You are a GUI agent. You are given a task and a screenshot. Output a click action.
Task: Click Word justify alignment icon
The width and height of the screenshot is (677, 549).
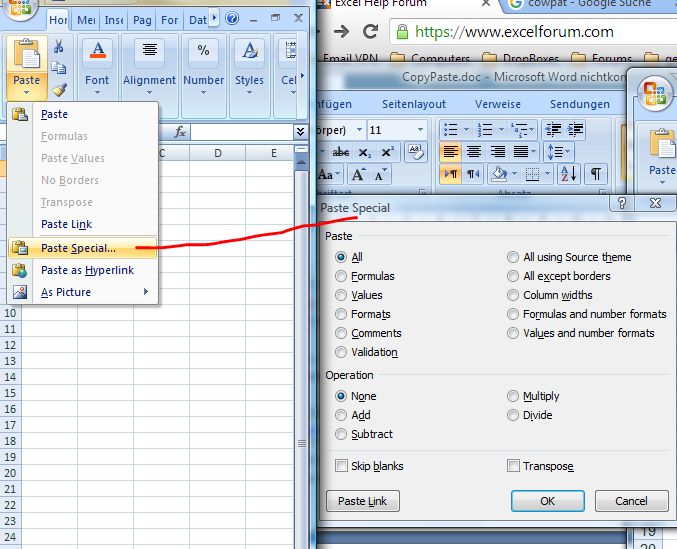pyautogui.click(x=521, y=151)
